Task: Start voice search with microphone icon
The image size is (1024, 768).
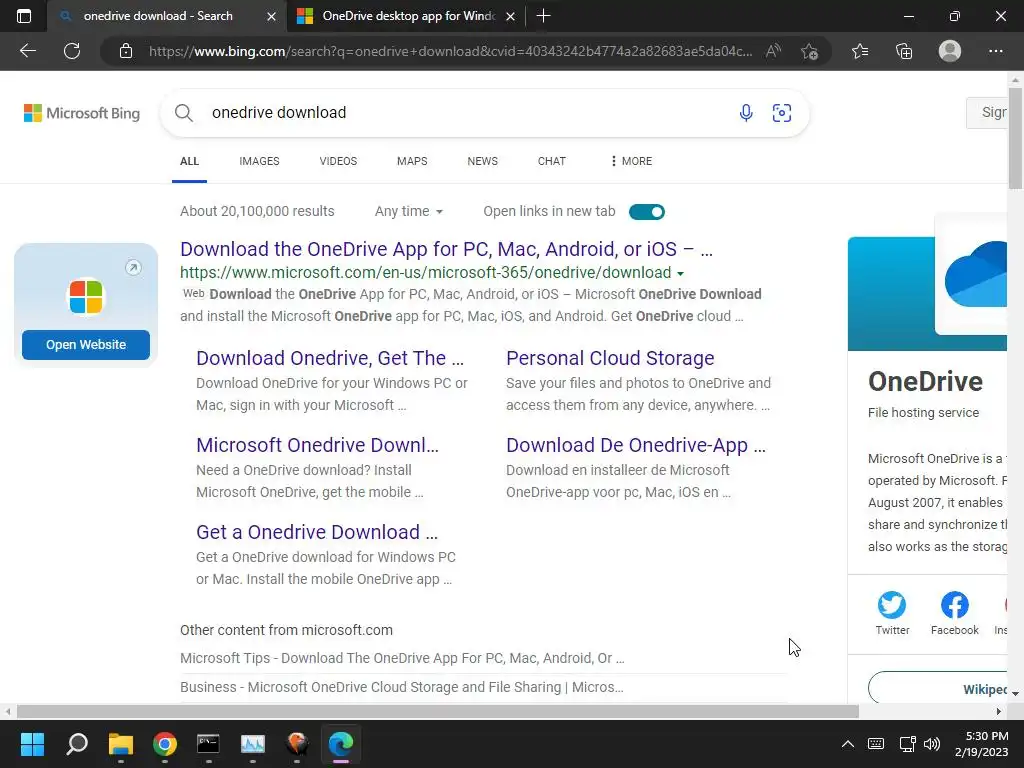Action: pos(746,113)
